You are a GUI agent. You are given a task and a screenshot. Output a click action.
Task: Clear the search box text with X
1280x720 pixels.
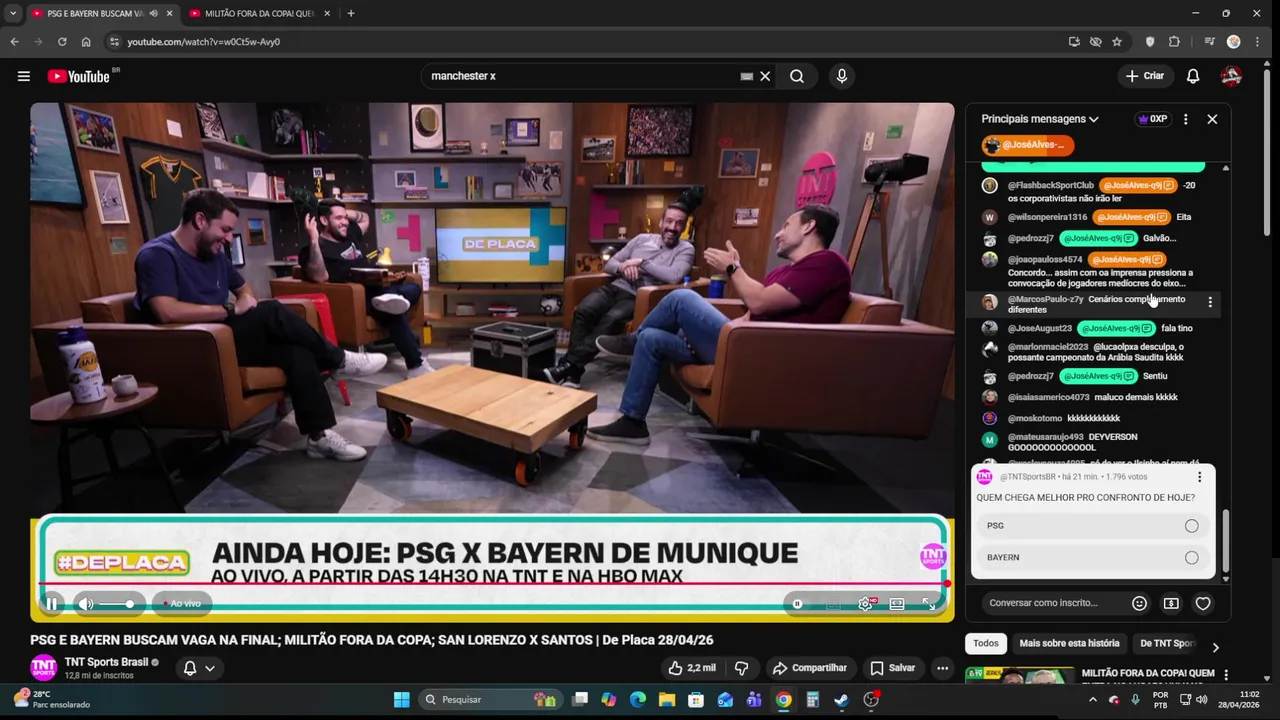point(765,76)
